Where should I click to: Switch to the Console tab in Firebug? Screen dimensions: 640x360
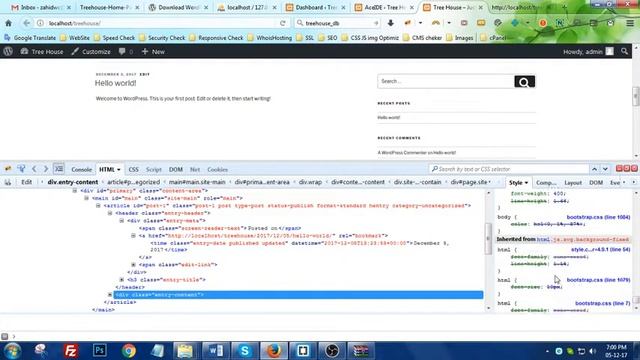(82, 169)
